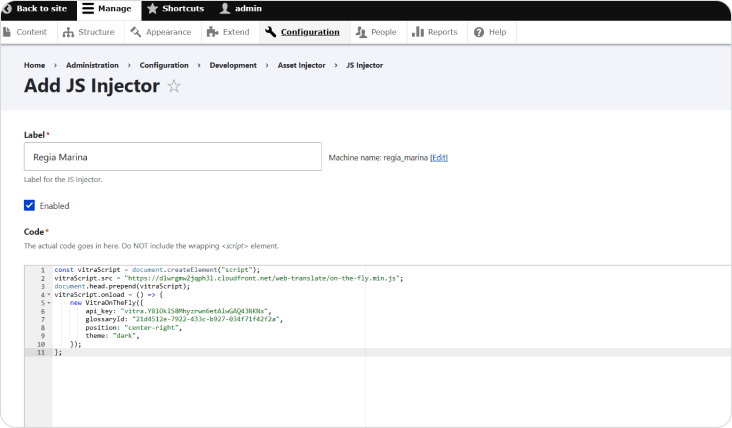Click the Reports bar chart icon
This screenshot has height=428, width=732.
coord(418,32)
